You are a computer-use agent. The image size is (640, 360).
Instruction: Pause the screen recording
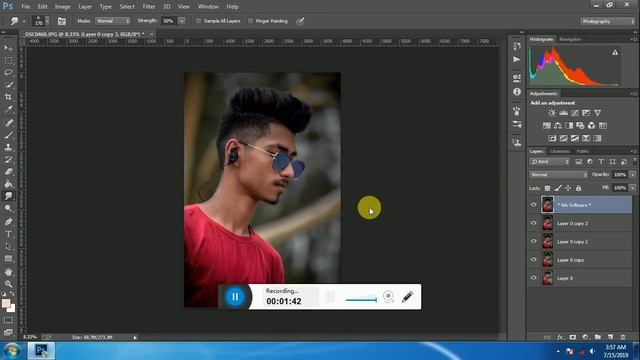[235, 297]
